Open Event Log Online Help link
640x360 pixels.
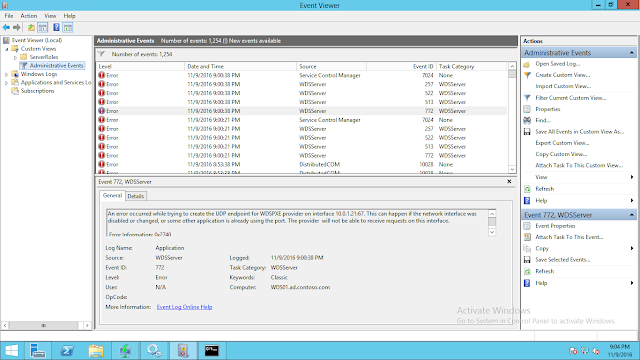[184, 307]
